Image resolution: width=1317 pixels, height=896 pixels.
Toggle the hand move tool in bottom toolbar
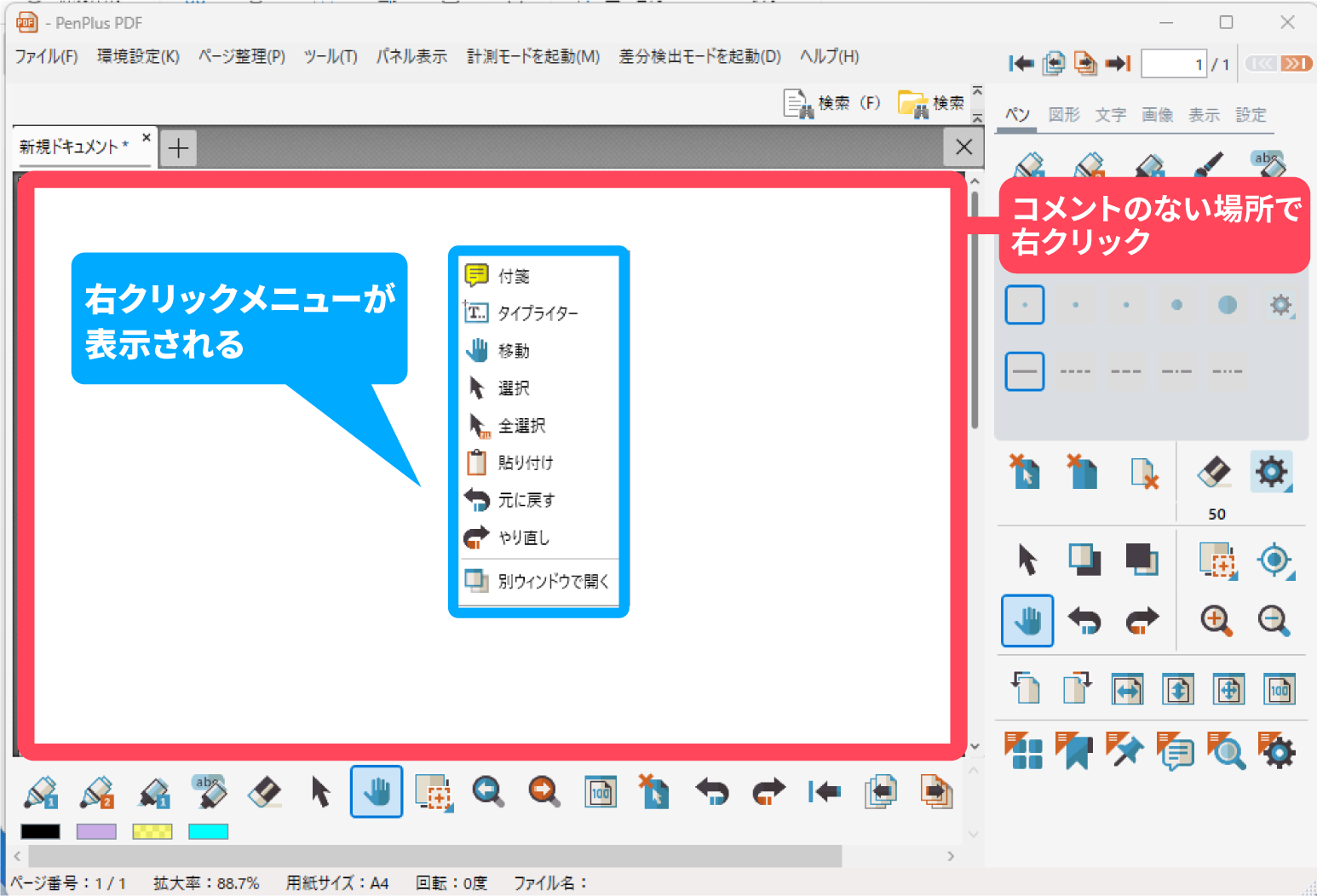(377, 792)
